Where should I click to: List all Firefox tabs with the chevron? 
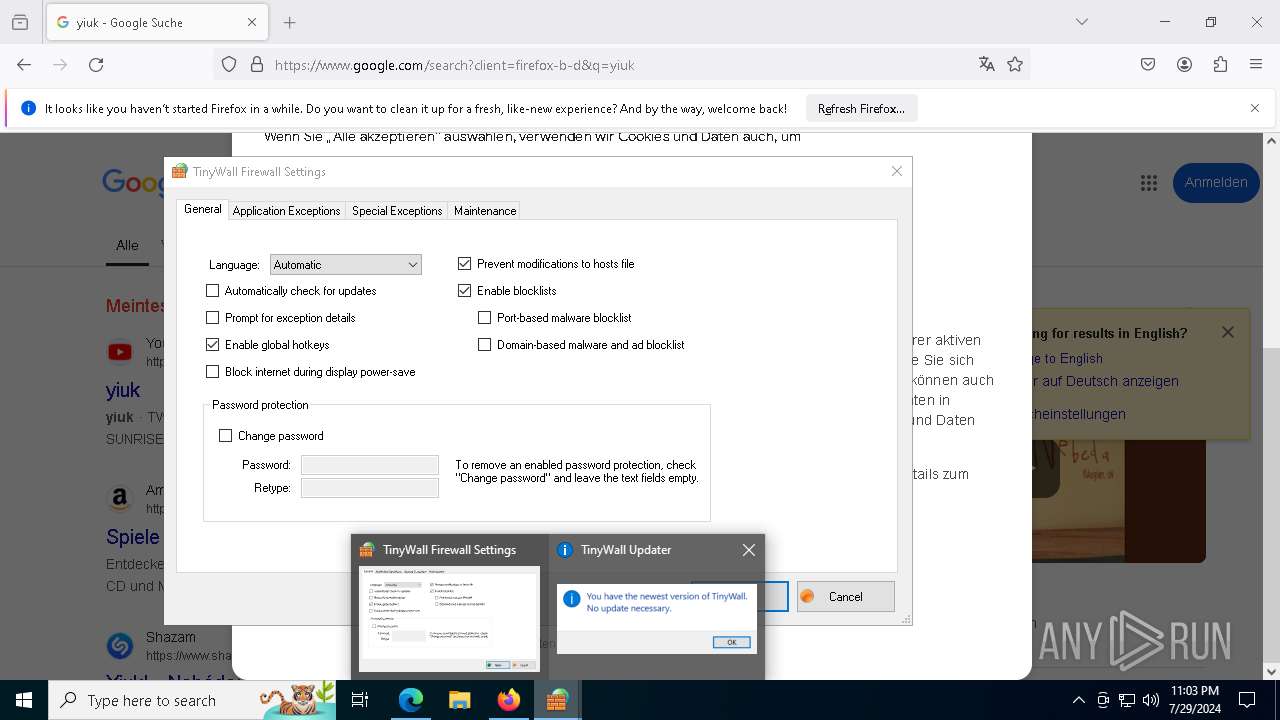[1082, 22]
